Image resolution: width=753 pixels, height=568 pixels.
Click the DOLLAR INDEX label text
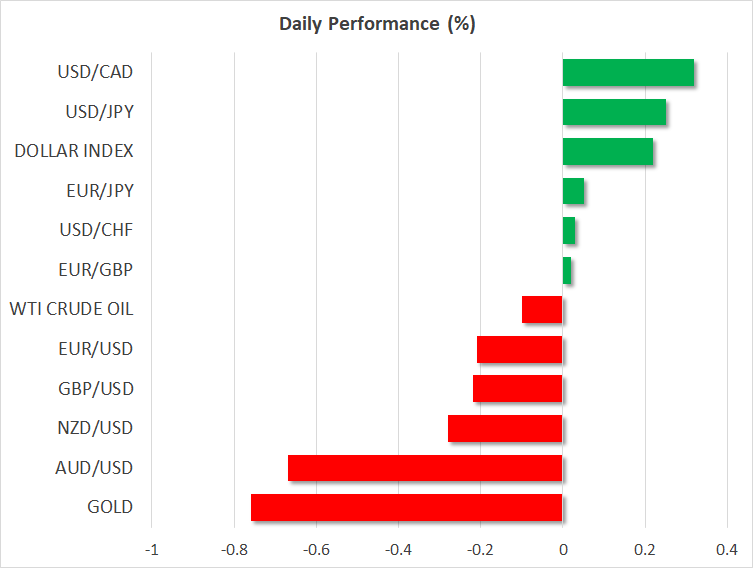click(74, 152)
